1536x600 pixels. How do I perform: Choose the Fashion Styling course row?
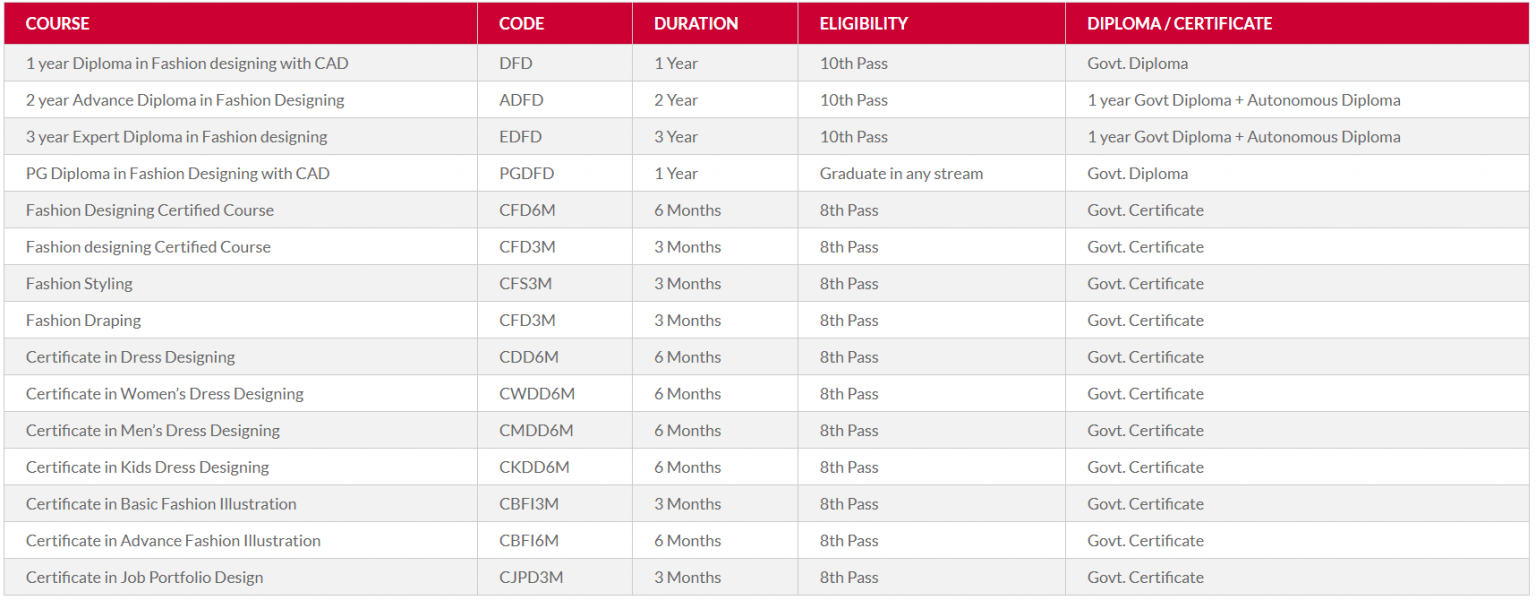767,283
